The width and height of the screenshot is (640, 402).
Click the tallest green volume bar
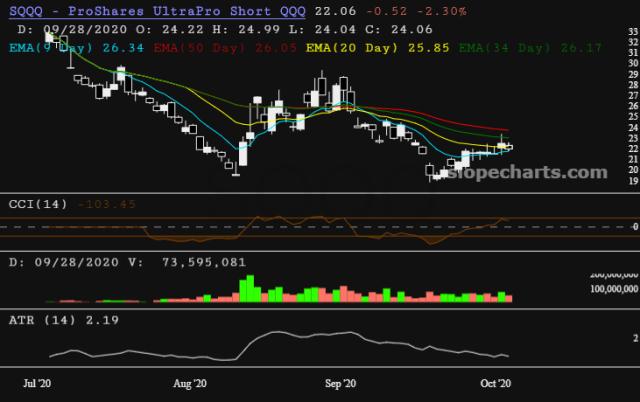point(248,287)
